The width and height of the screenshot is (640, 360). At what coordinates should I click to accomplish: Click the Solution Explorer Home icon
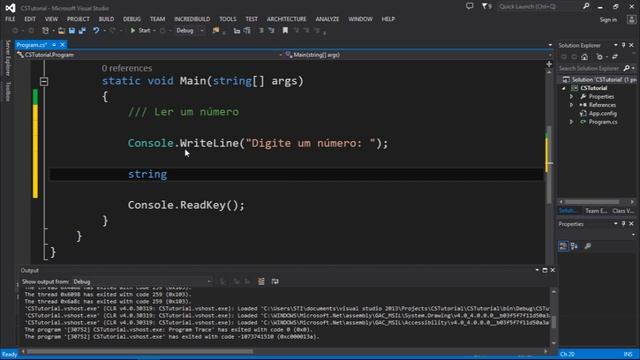coord(584,57)
